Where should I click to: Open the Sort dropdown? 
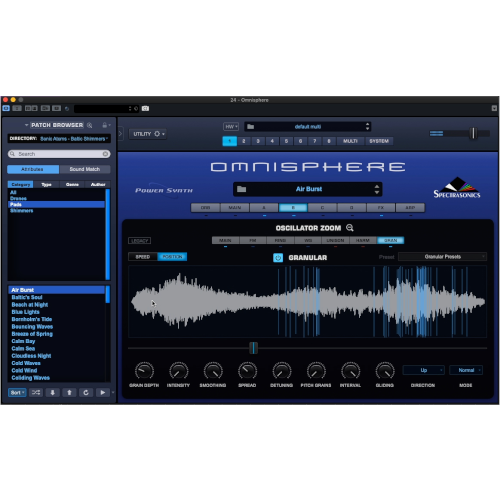pos(17,392)
